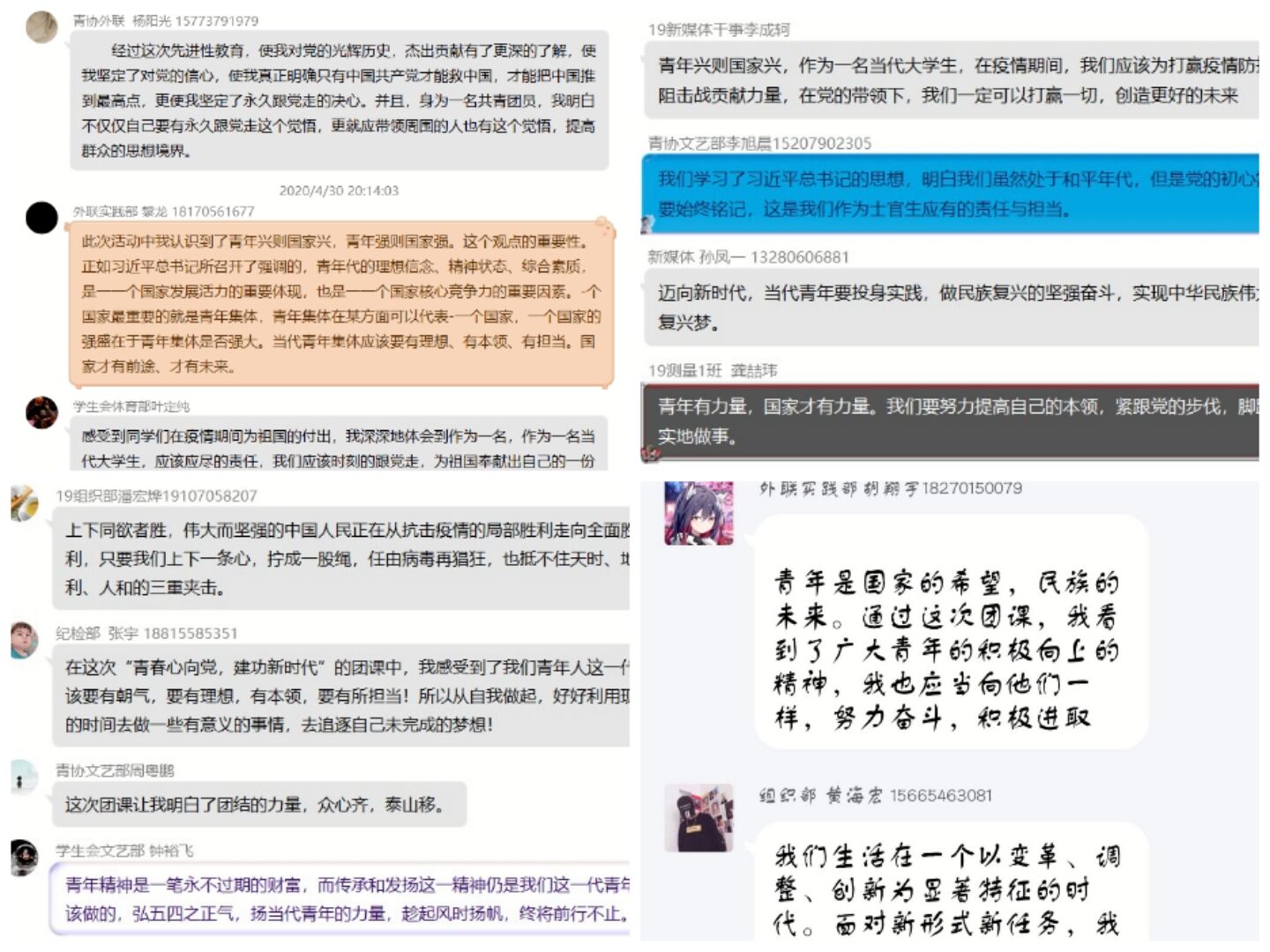Click sender name 19新媒体干事李成轲
This screenshot has width=1270, height=952.
(719, 30)
